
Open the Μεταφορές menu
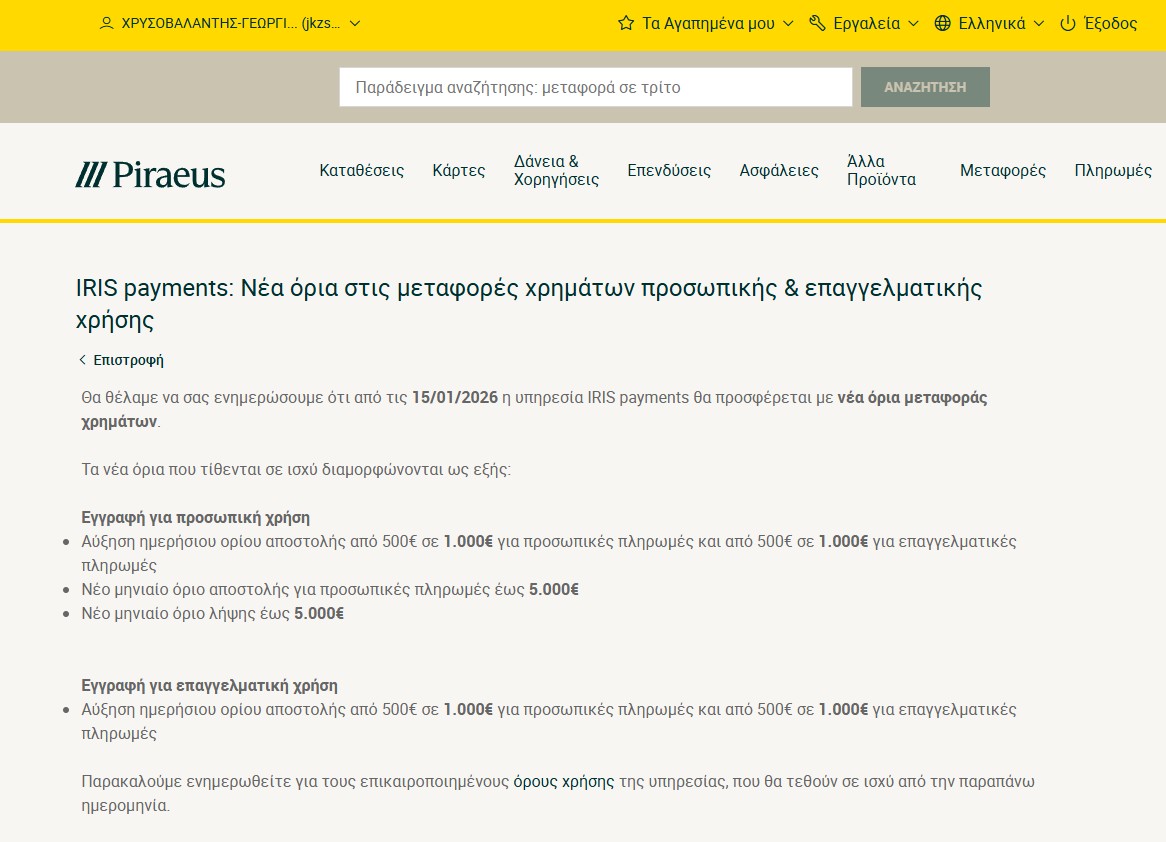[1002, 171]
